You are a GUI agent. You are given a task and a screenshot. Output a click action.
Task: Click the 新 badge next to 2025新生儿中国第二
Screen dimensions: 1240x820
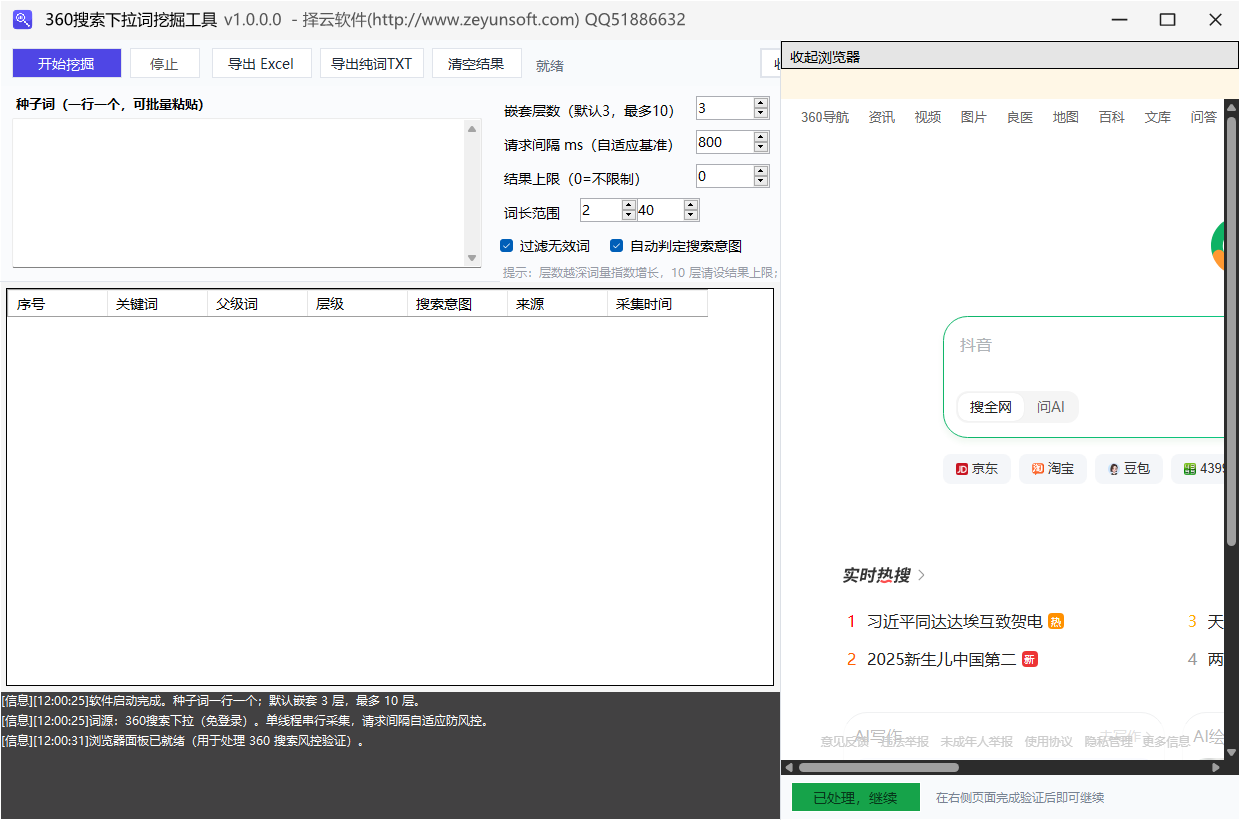(1030, 660)
